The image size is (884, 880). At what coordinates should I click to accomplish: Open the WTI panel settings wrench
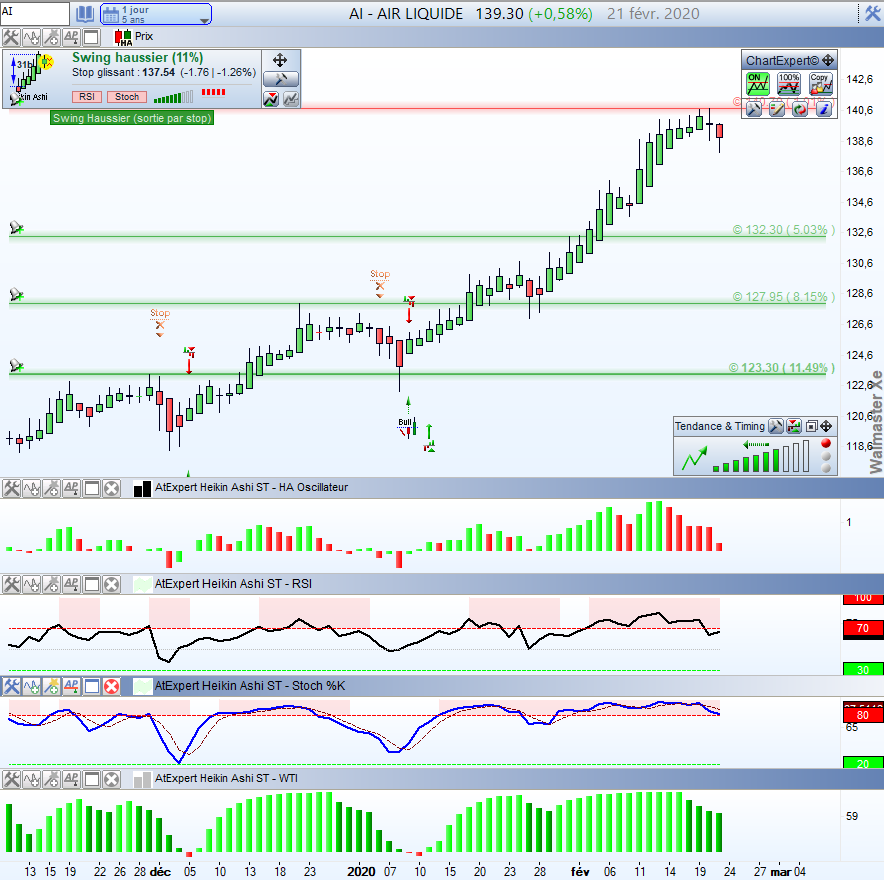(x=11, y=779)
